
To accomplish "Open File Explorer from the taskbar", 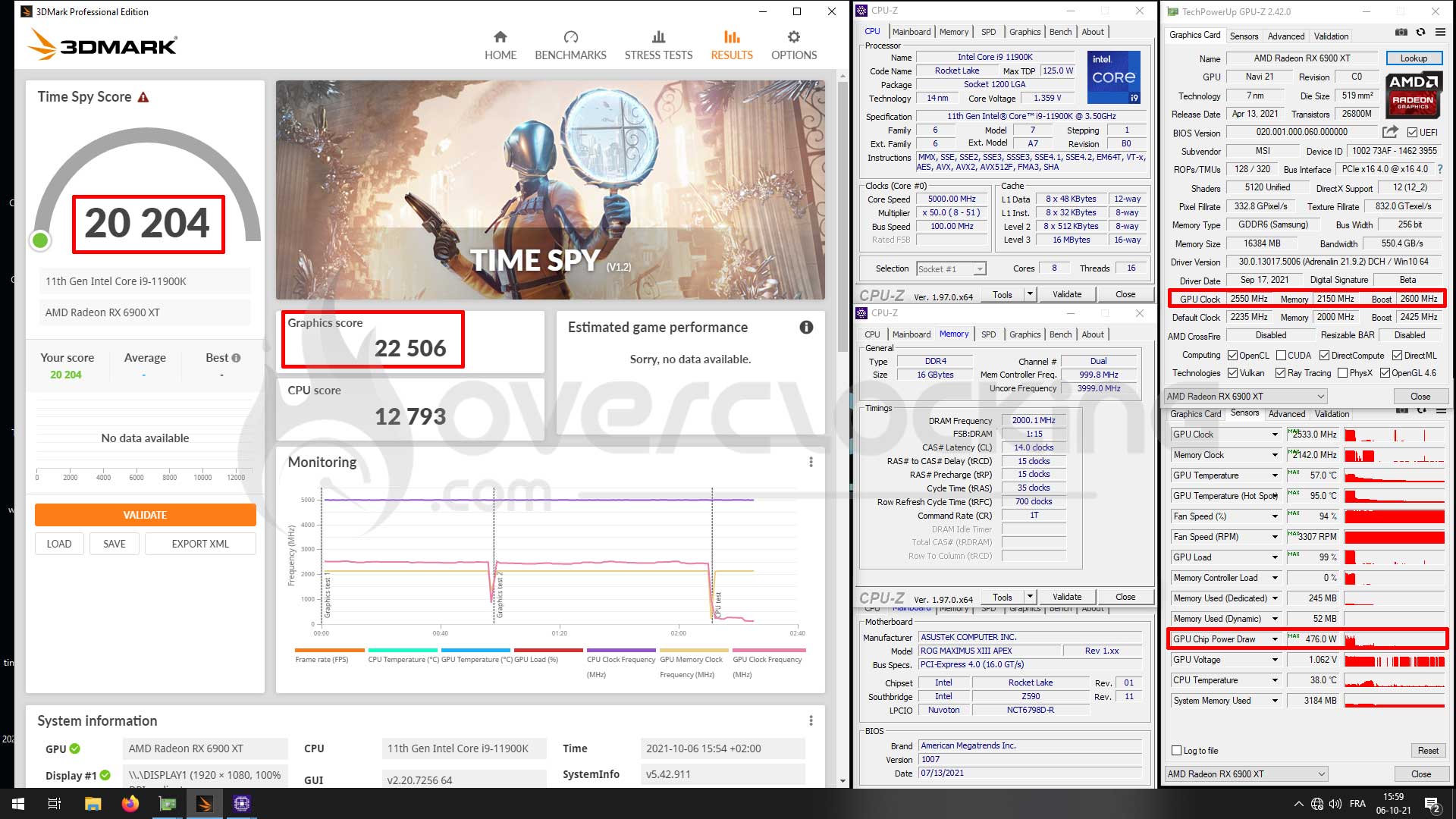I will [x=93, y=804].
